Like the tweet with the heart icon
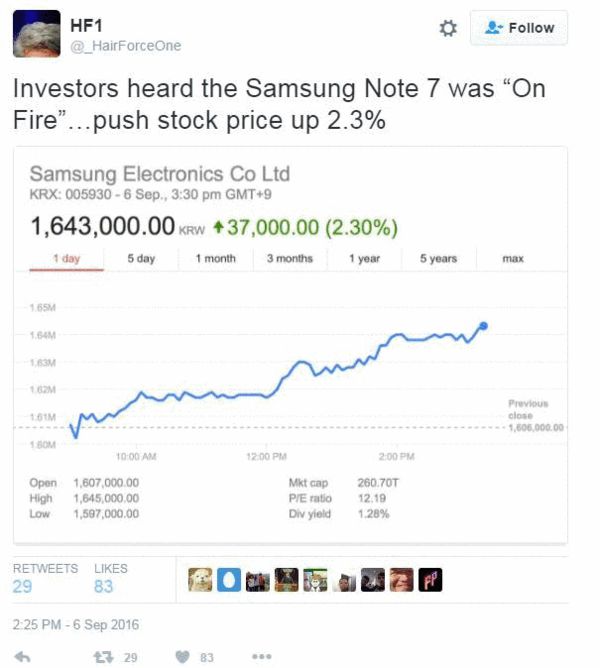Image resolution: width=600 pixels, height=668 pixels. pos(183,656)
